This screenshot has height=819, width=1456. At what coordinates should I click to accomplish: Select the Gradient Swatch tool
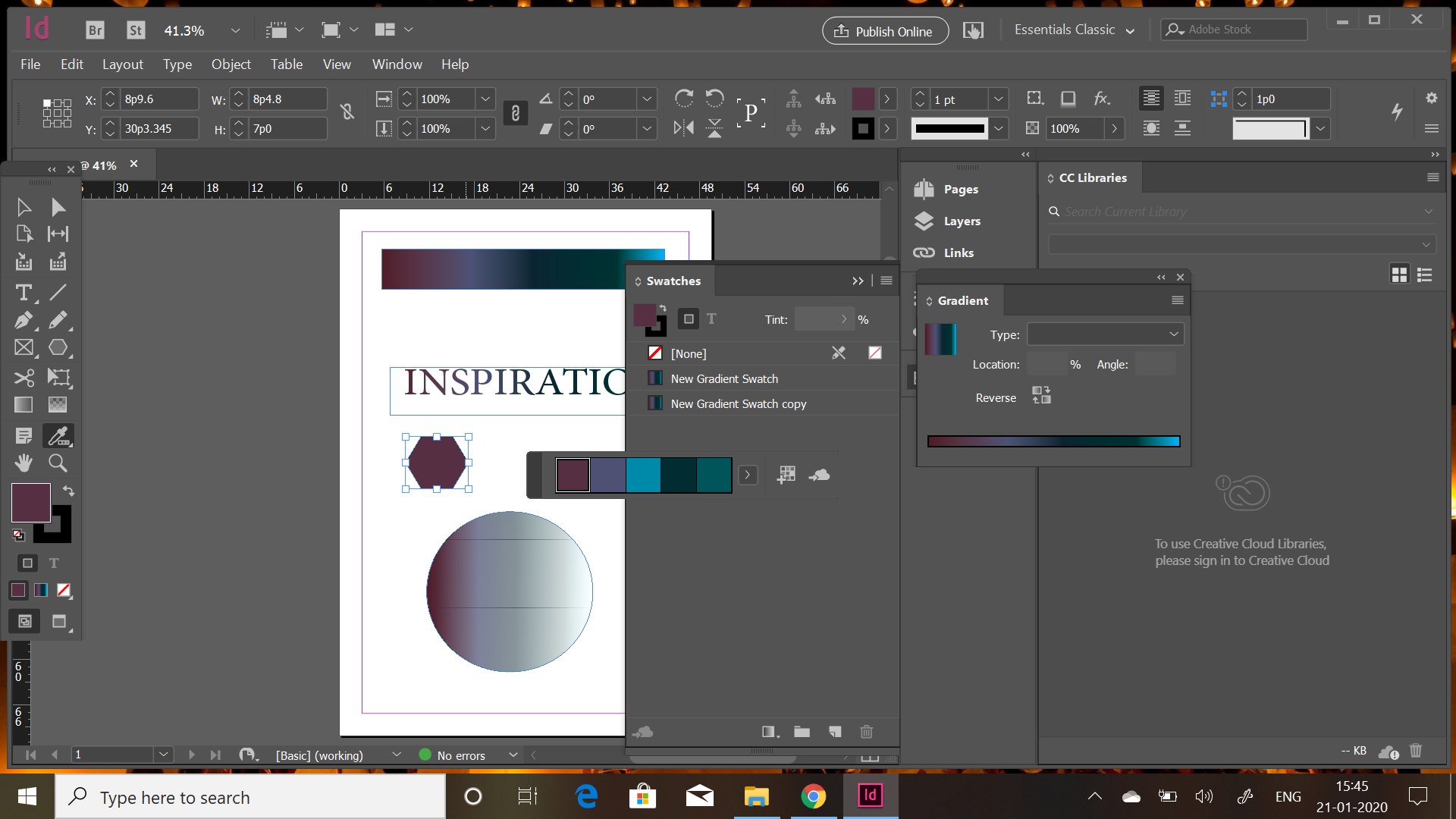point(24,405)
